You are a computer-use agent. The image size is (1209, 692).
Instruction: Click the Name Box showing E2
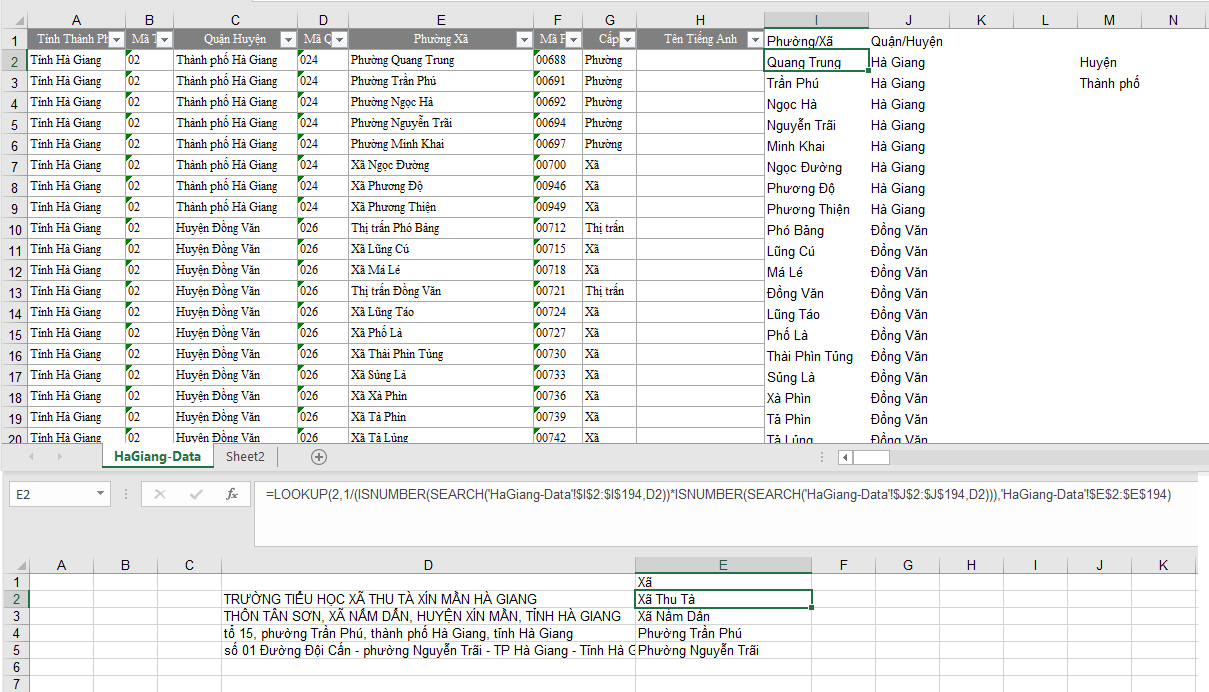50,494
